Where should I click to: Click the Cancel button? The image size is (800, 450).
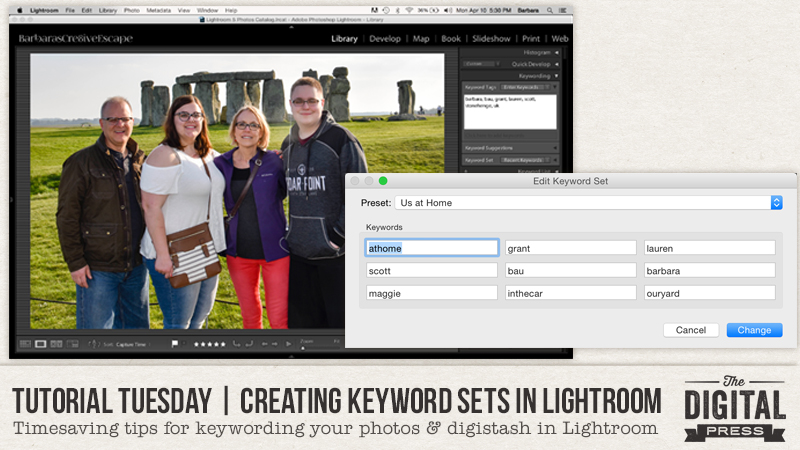(x=691, y=330)
